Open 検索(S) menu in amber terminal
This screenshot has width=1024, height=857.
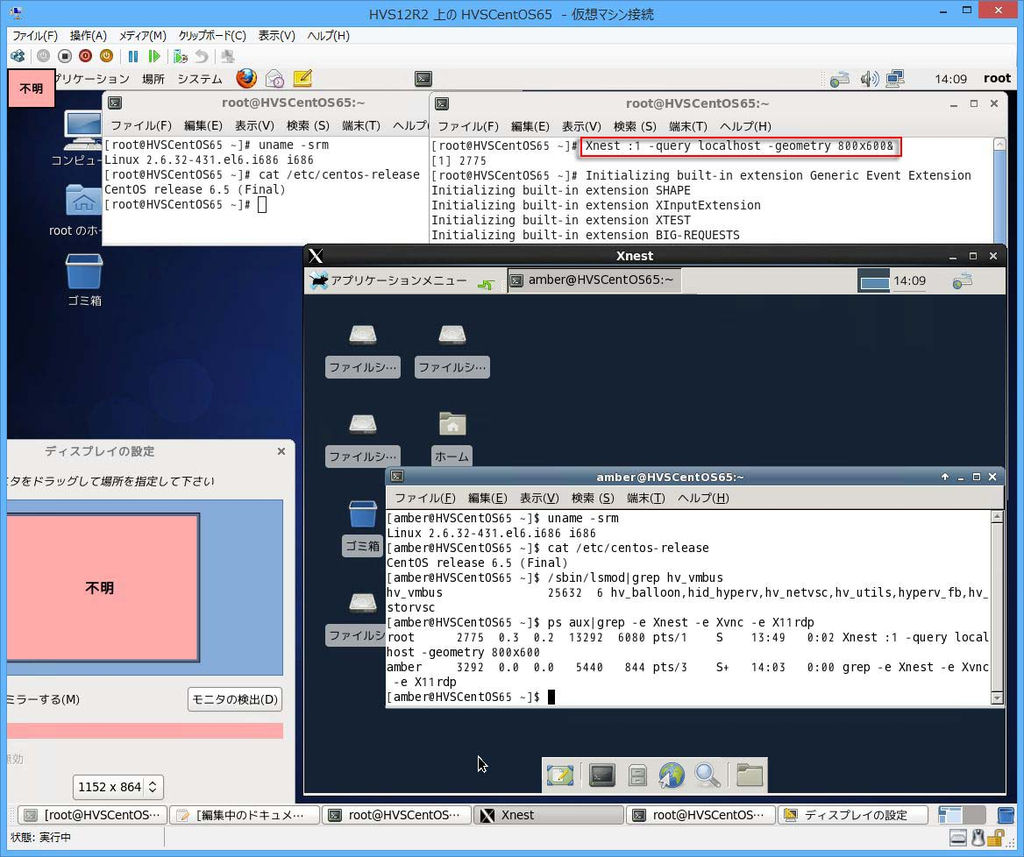pyautogui.click(x=592, y=498)
